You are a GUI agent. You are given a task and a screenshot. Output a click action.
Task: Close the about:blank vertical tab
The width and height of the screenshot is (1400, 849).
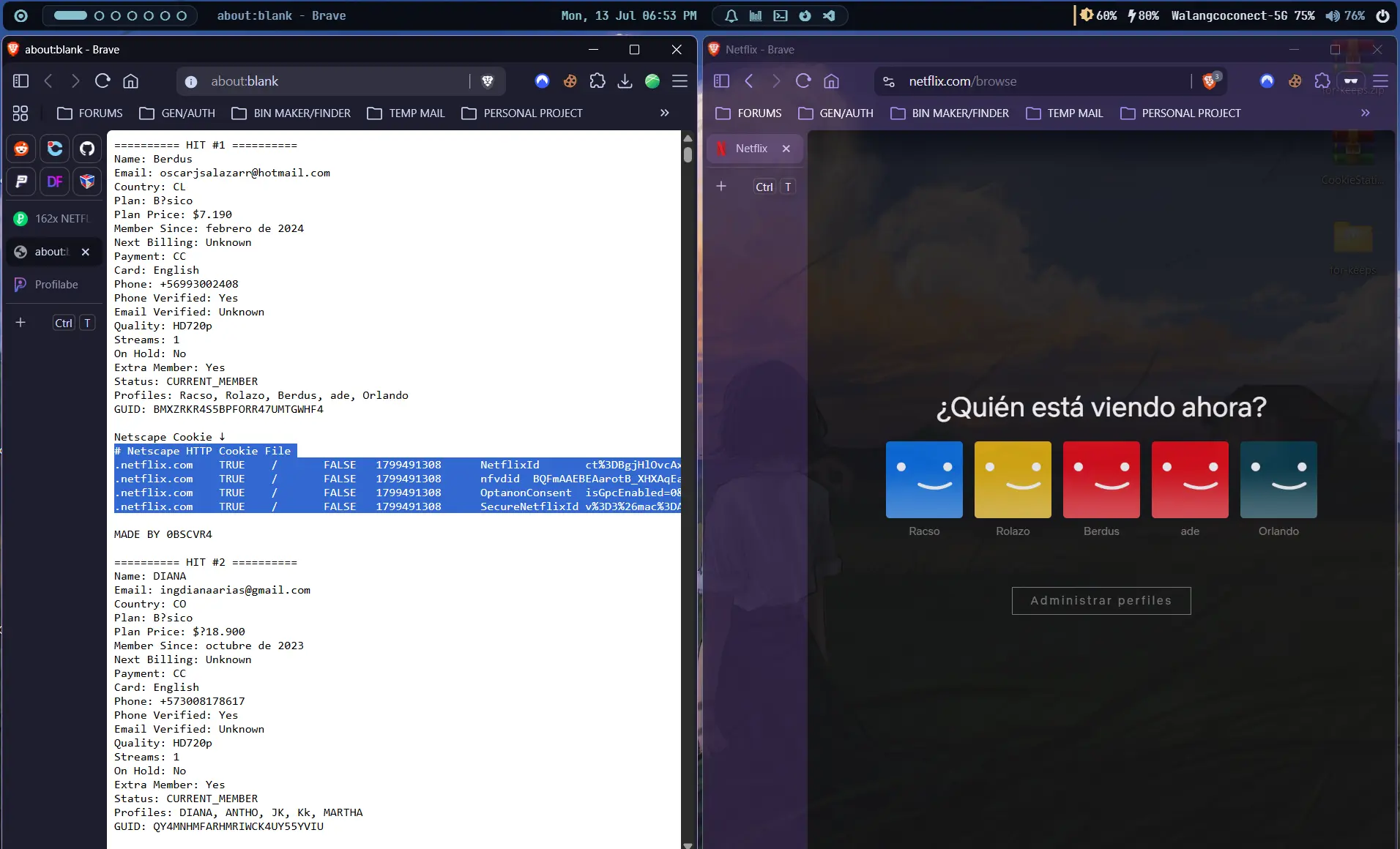point(86,252)
